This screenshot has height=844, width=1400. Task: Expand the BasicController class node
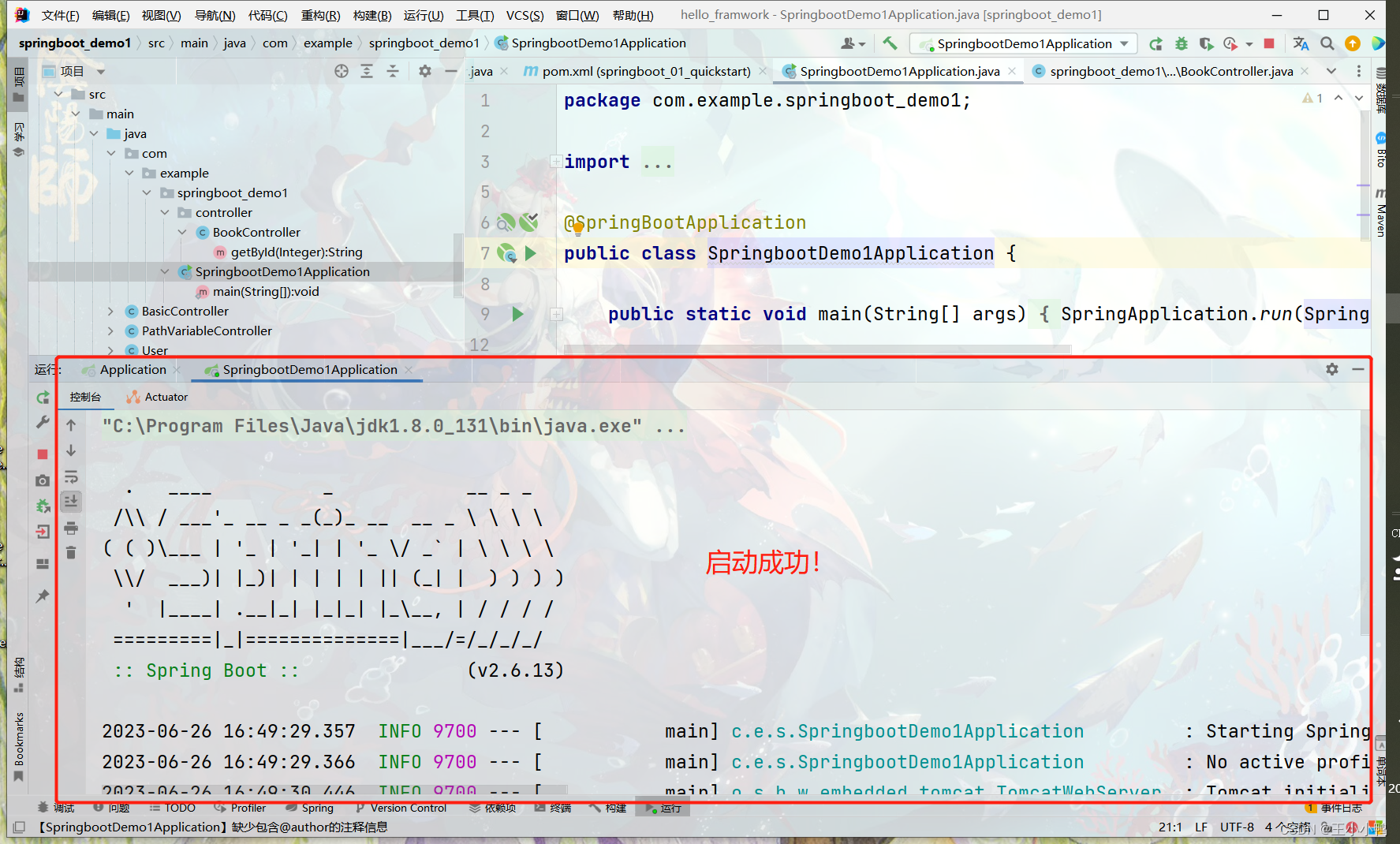click(x=111, y=311)
